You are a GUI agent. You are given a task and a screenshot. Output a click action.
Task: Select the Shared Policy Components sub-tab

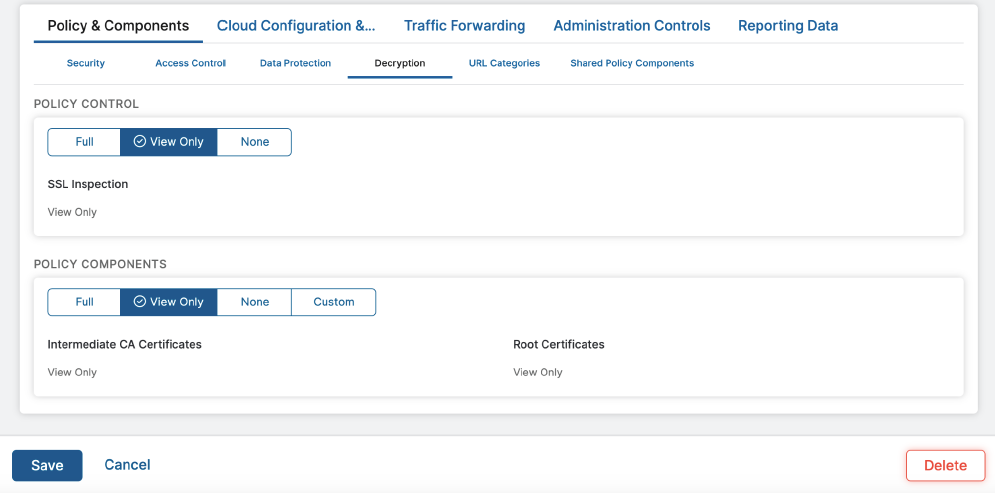pyautogui.click(x=632, y=63)
